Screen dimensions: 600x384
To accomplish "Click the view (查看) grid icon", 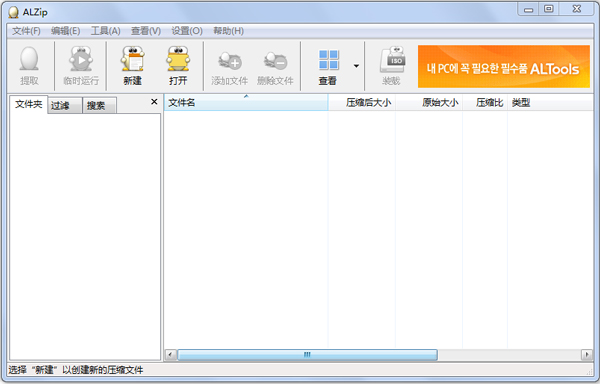I will (328, 60).
